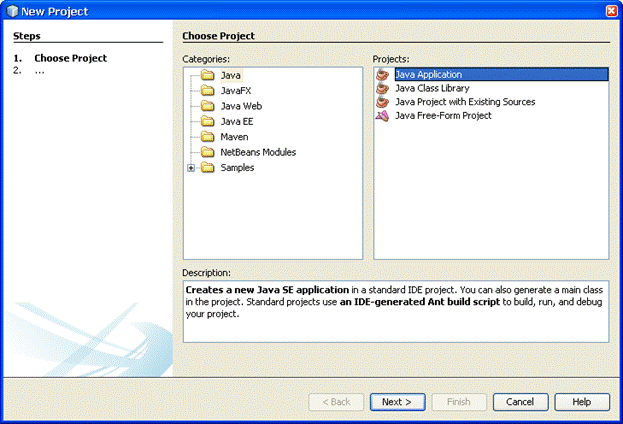623x424 pixels.
Task: Click the Java Class Library cup icon
Action: click(382, 88)
